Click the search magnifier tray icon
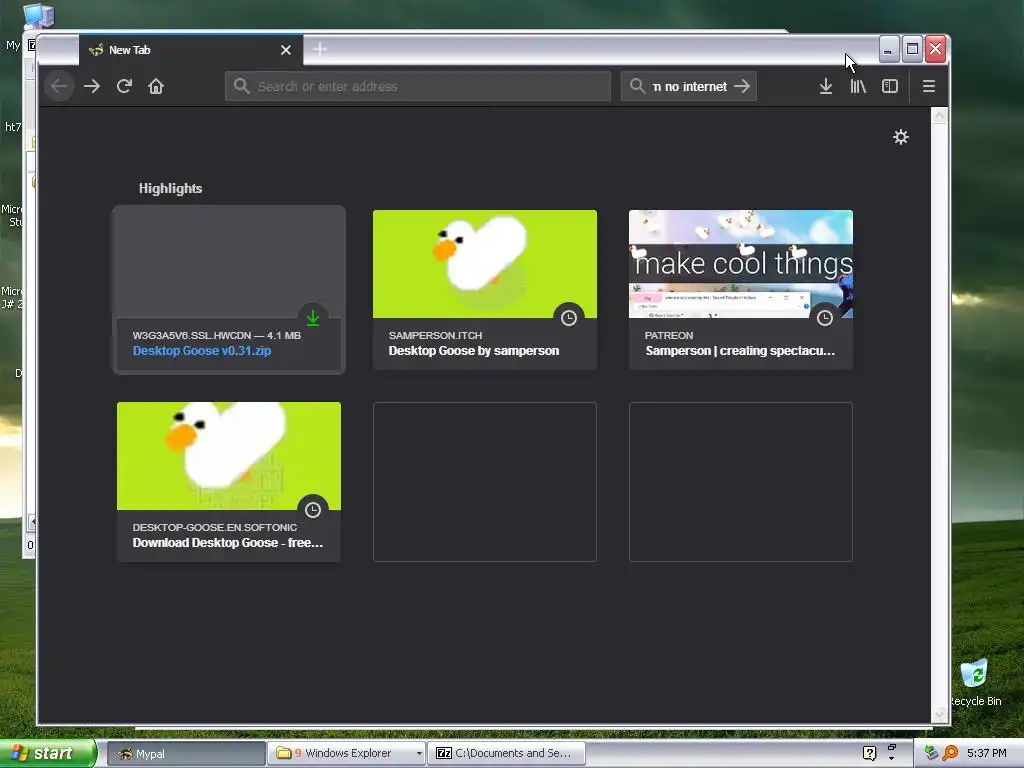Viewport: 1024px width, 768px height. [950, 753]
